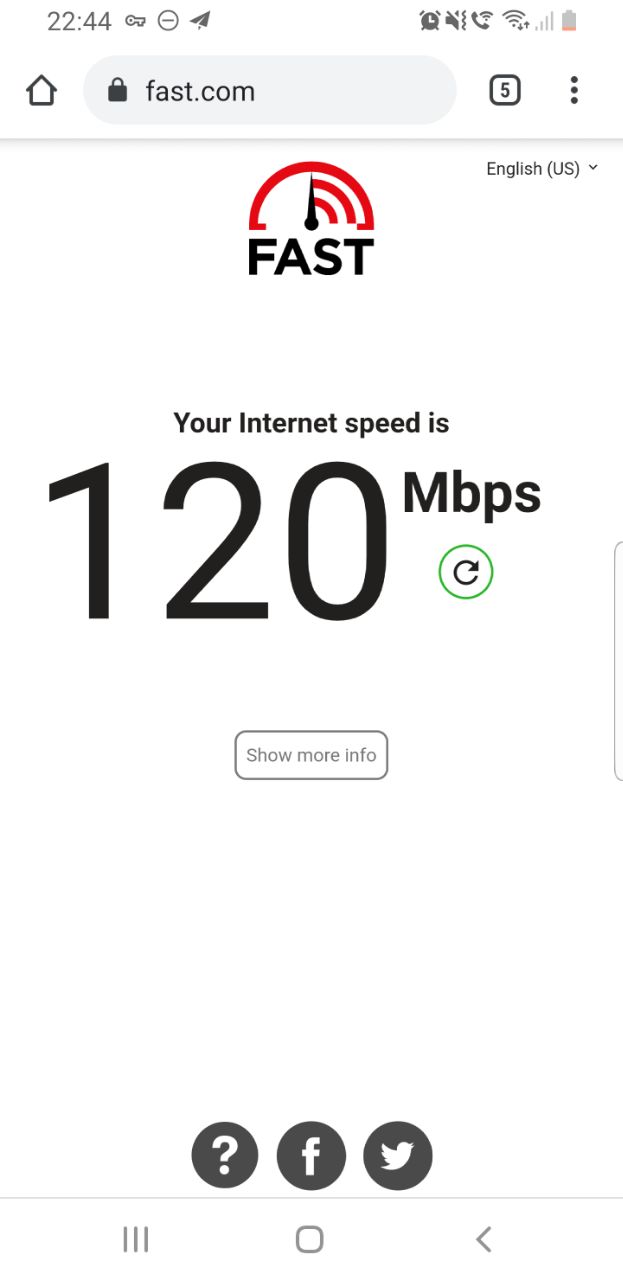Expand the English (US) language dropdown
Screen dimensions: 623x1280
(x=542, y=169)
